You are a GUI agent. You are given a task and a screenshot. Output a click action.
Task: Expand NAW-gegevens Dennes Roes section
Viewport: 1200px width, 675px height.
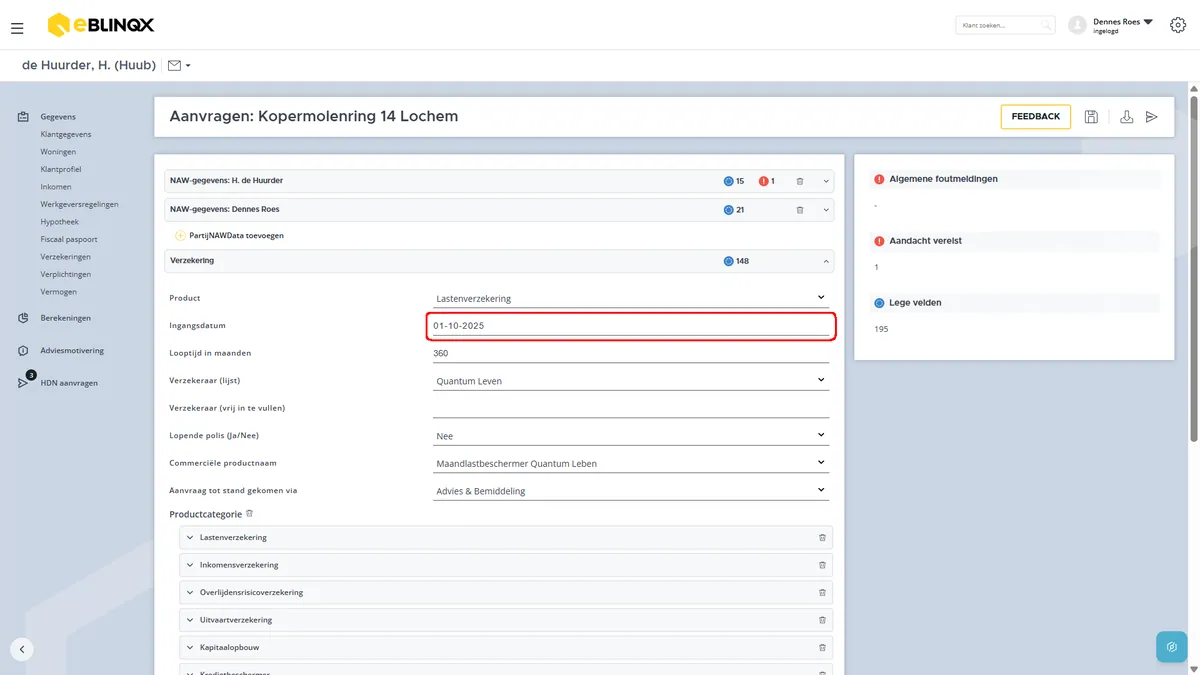click(x=826, y=210)
